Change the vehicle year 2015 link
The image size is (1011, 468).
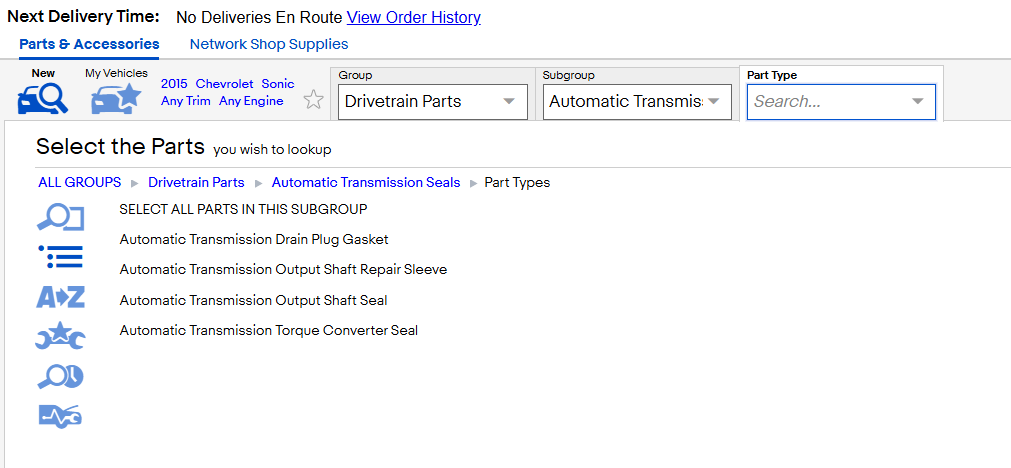pyautogui.click(x=174, y=84)
